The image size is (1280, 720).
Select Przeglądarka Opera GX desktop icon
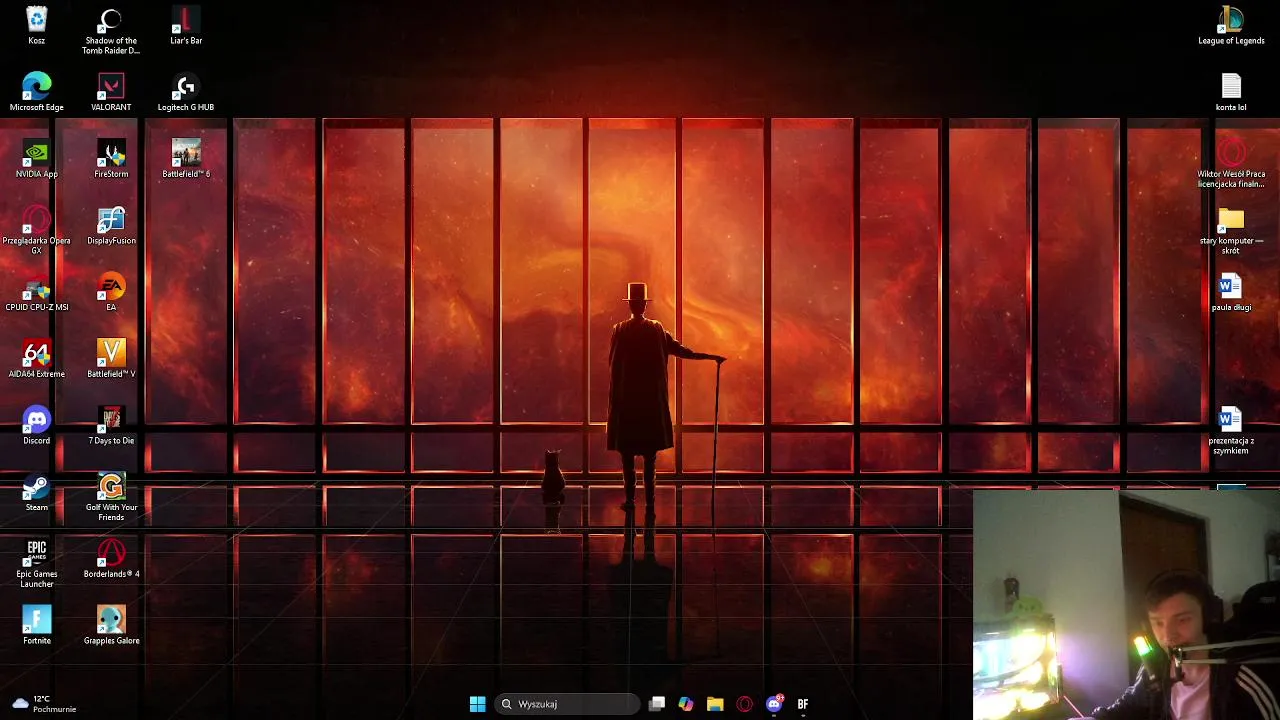pos(37,231)
